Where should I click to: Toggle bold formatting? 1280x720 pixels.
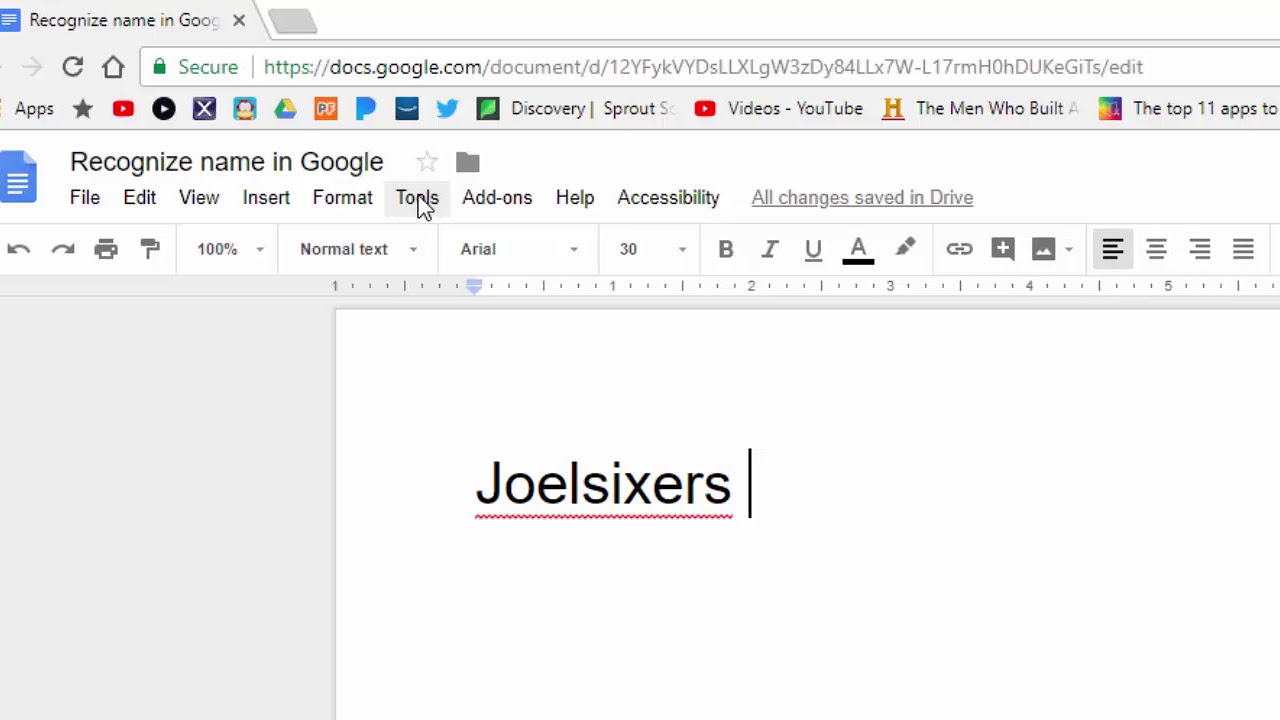726,249
